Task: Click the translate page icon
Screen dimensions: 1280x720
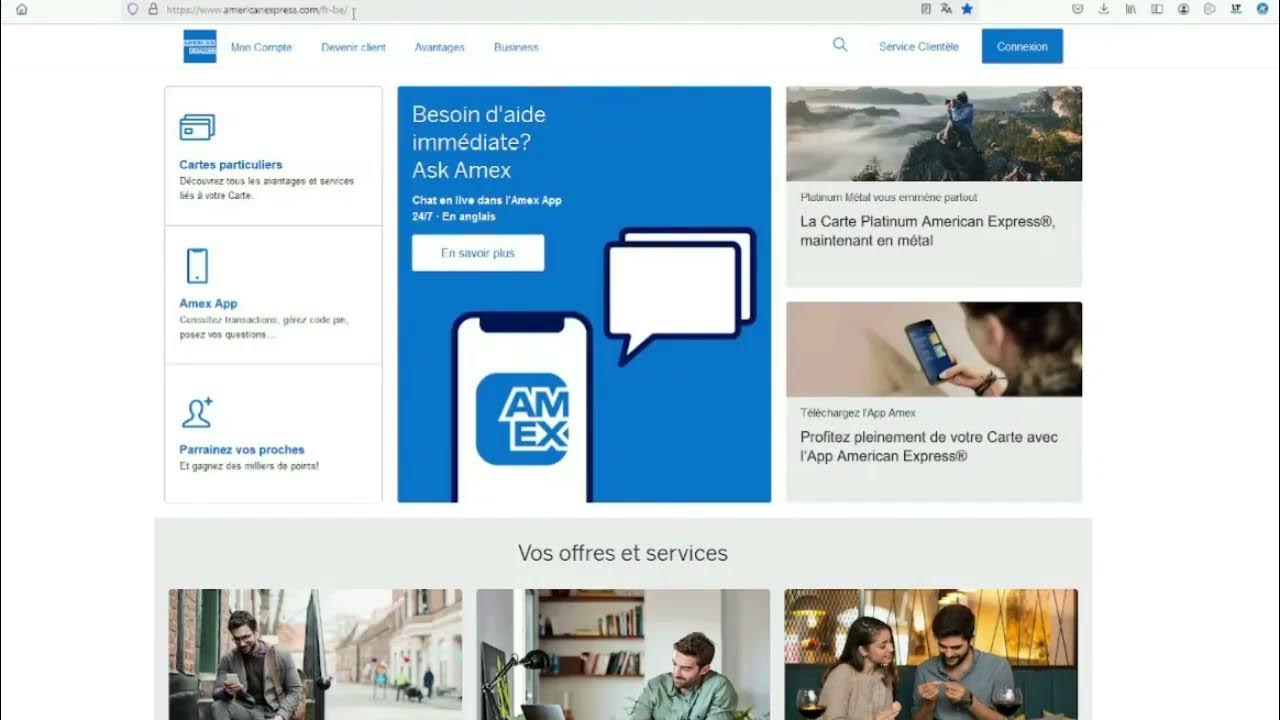Action: [x=946, y=9]
